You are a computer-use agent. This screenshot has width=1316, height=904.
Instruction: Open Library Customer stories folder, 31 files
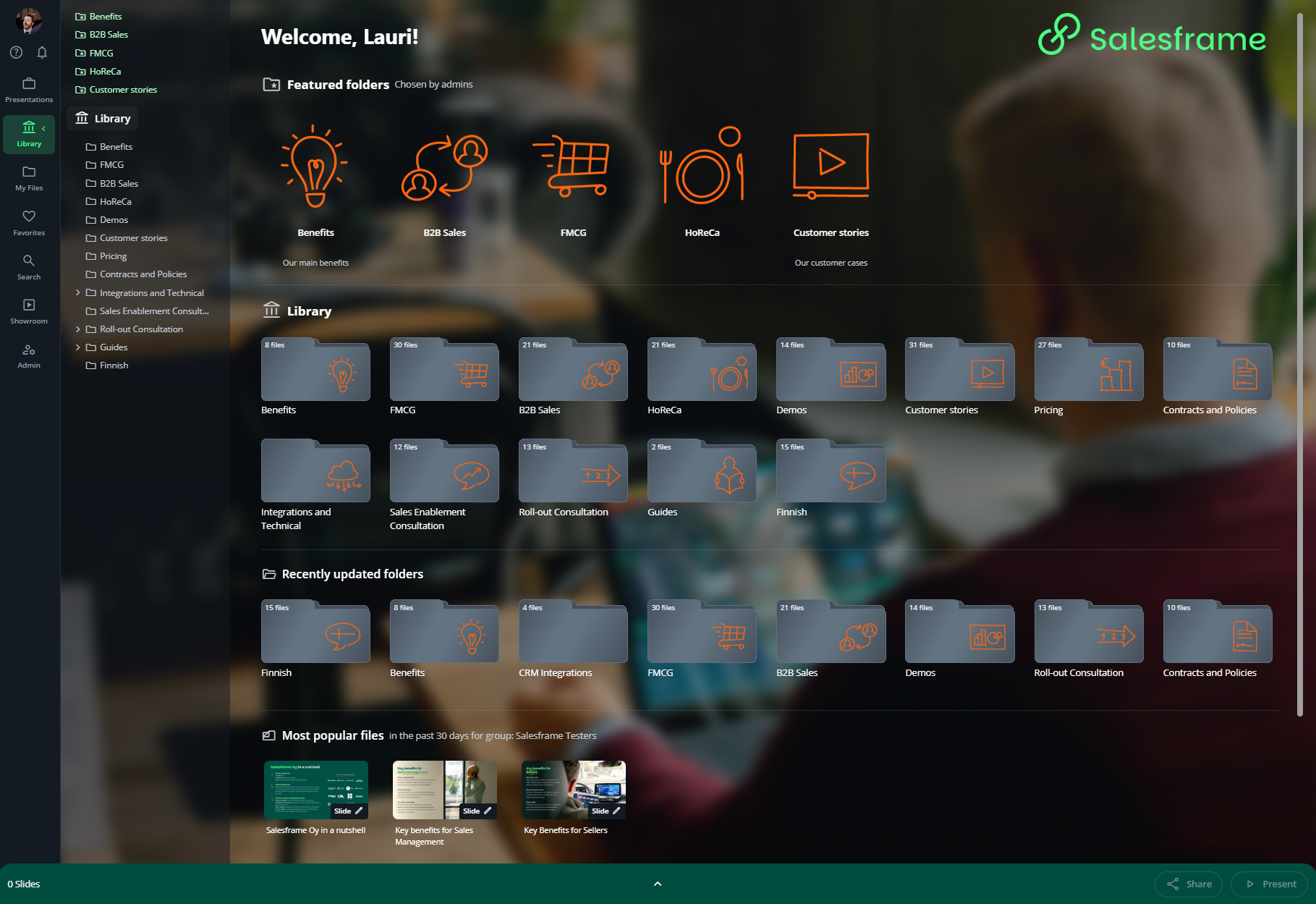(x=959, y=369)
